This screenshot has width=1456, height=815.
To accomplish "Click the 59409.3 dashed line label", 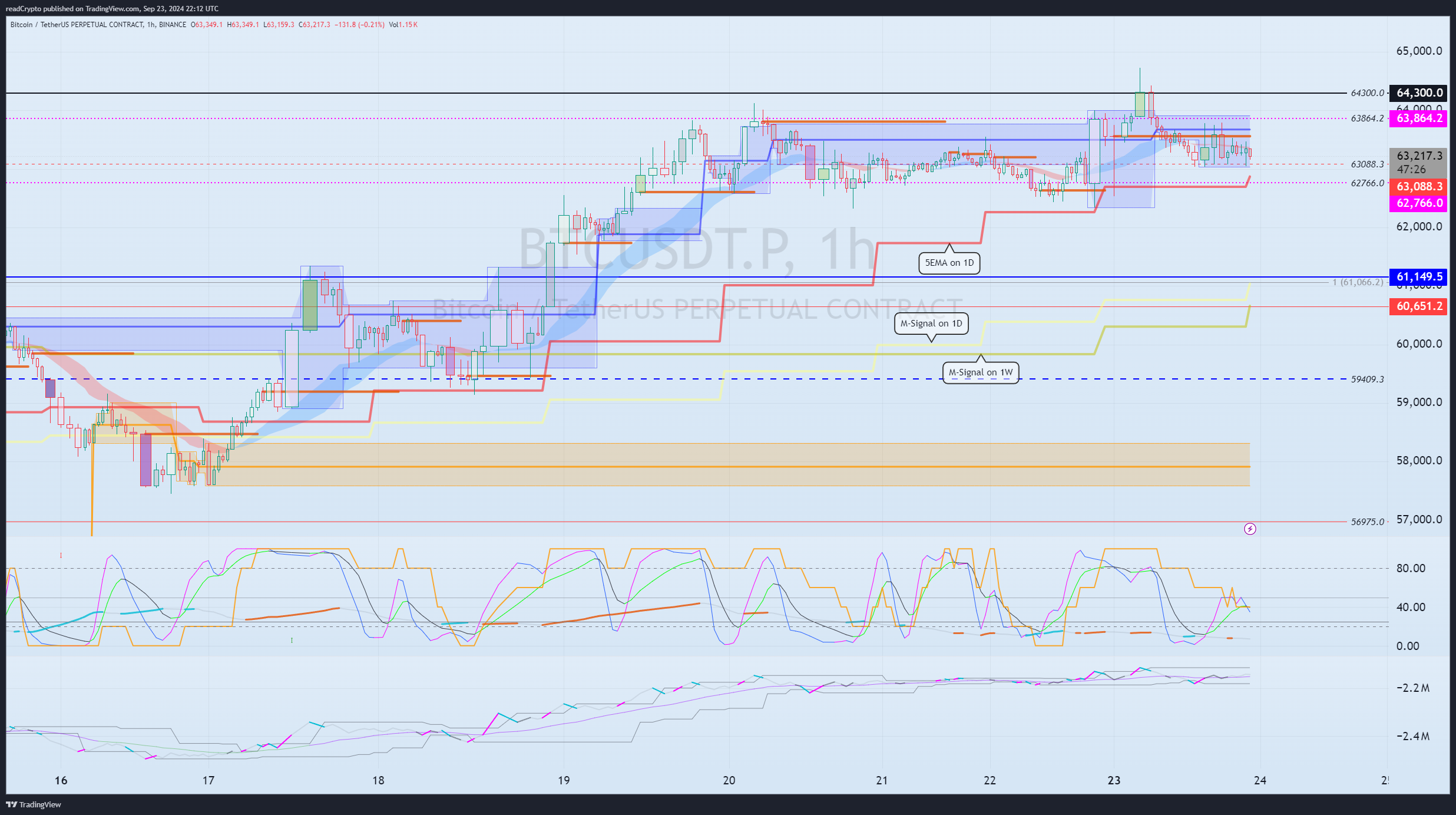I will (1368, 380).
